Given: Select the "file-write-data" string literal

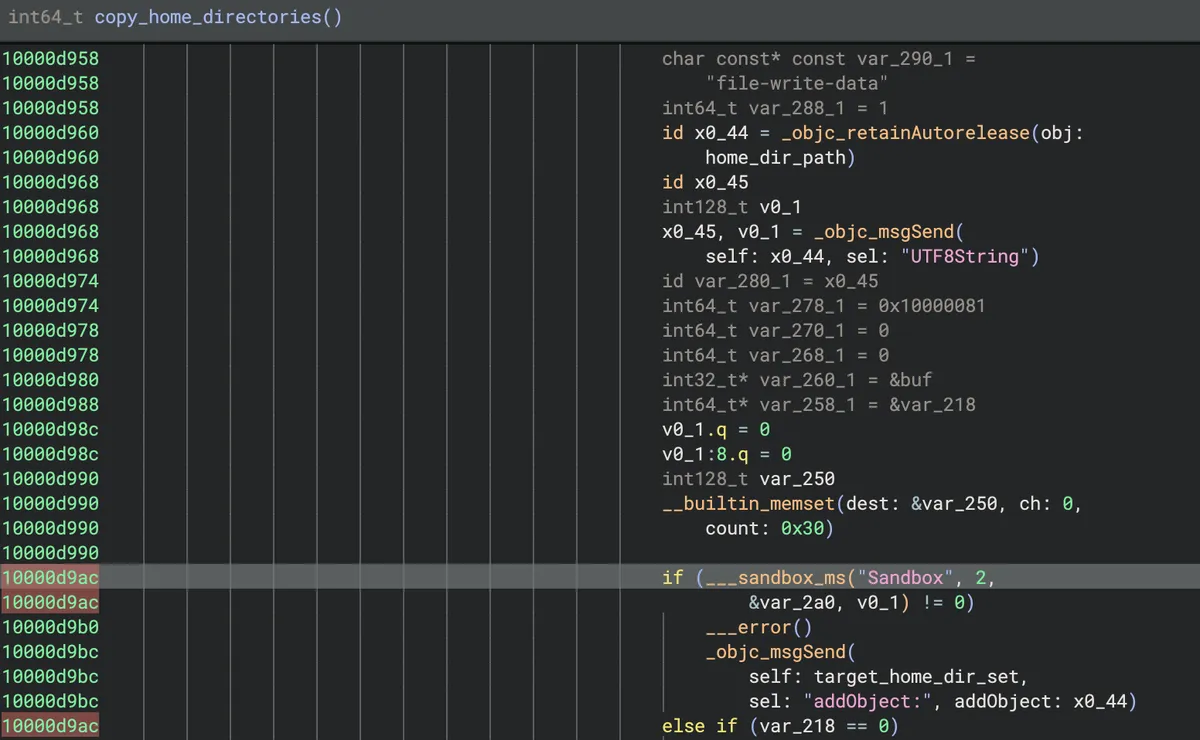Looking at the screenshot, I should pos(797,83).
